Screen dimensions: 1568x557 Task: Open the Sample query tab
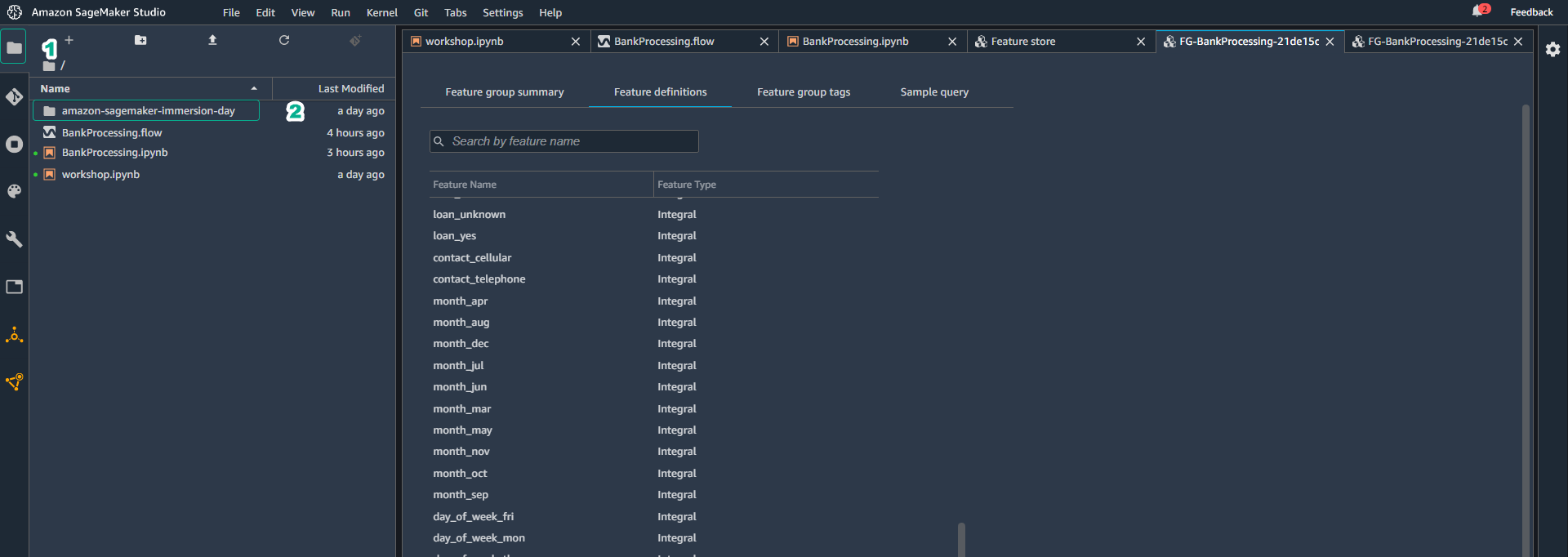tap(934, 92)
